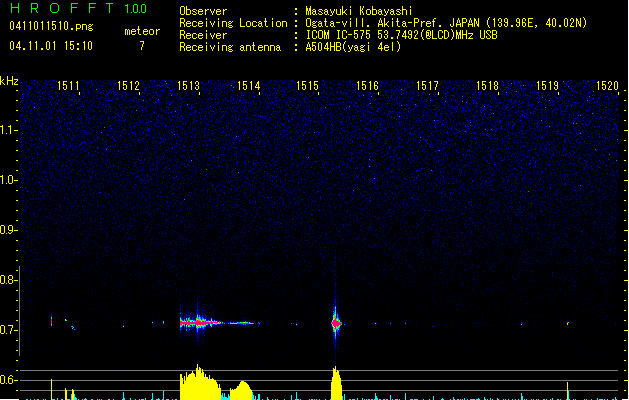Click the 0.7 frequency axis label
The image size is (629, 400).
click(9, 330)
